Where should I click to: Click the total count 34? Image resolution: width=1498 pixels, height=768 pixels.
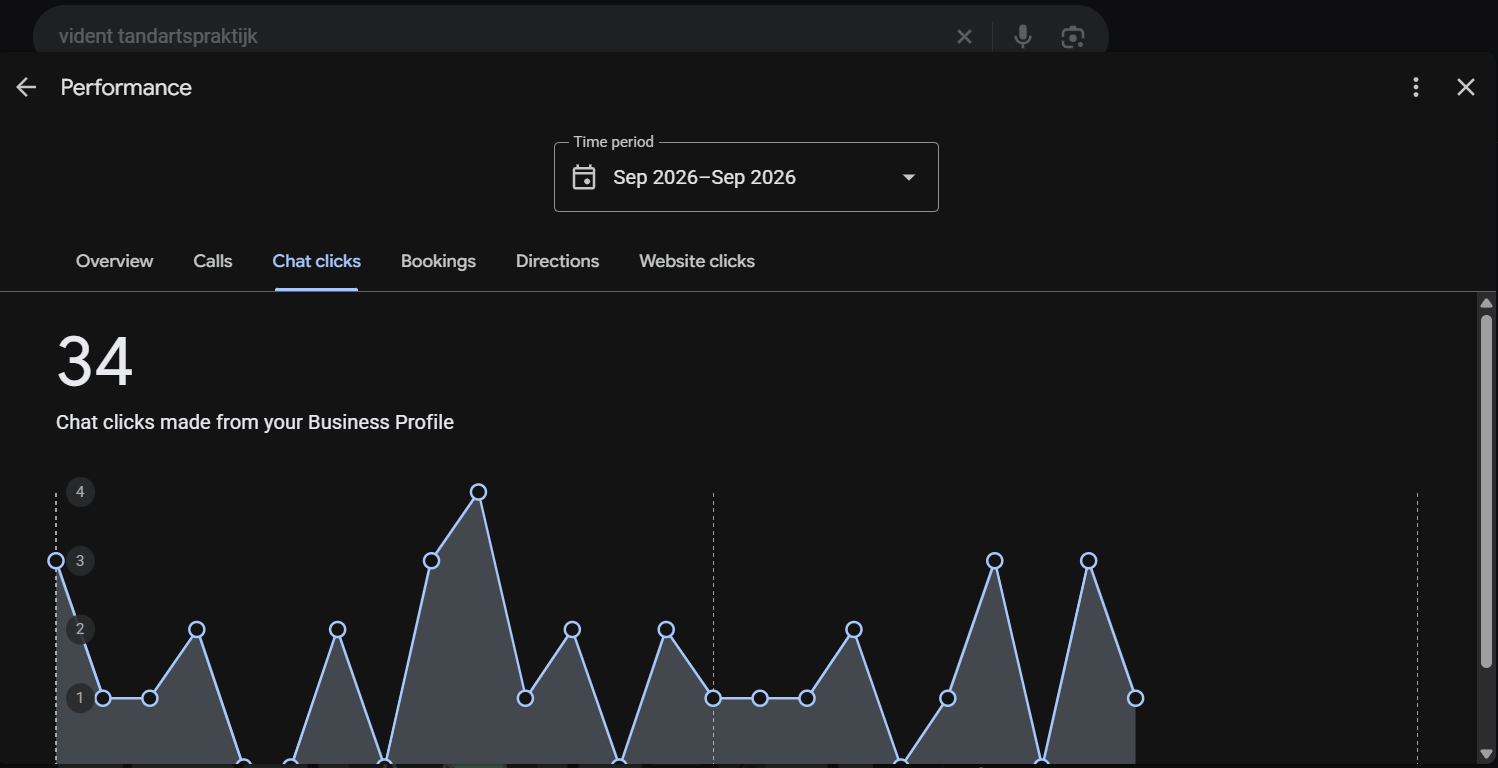pyautogui.click(x=95, y=362)
